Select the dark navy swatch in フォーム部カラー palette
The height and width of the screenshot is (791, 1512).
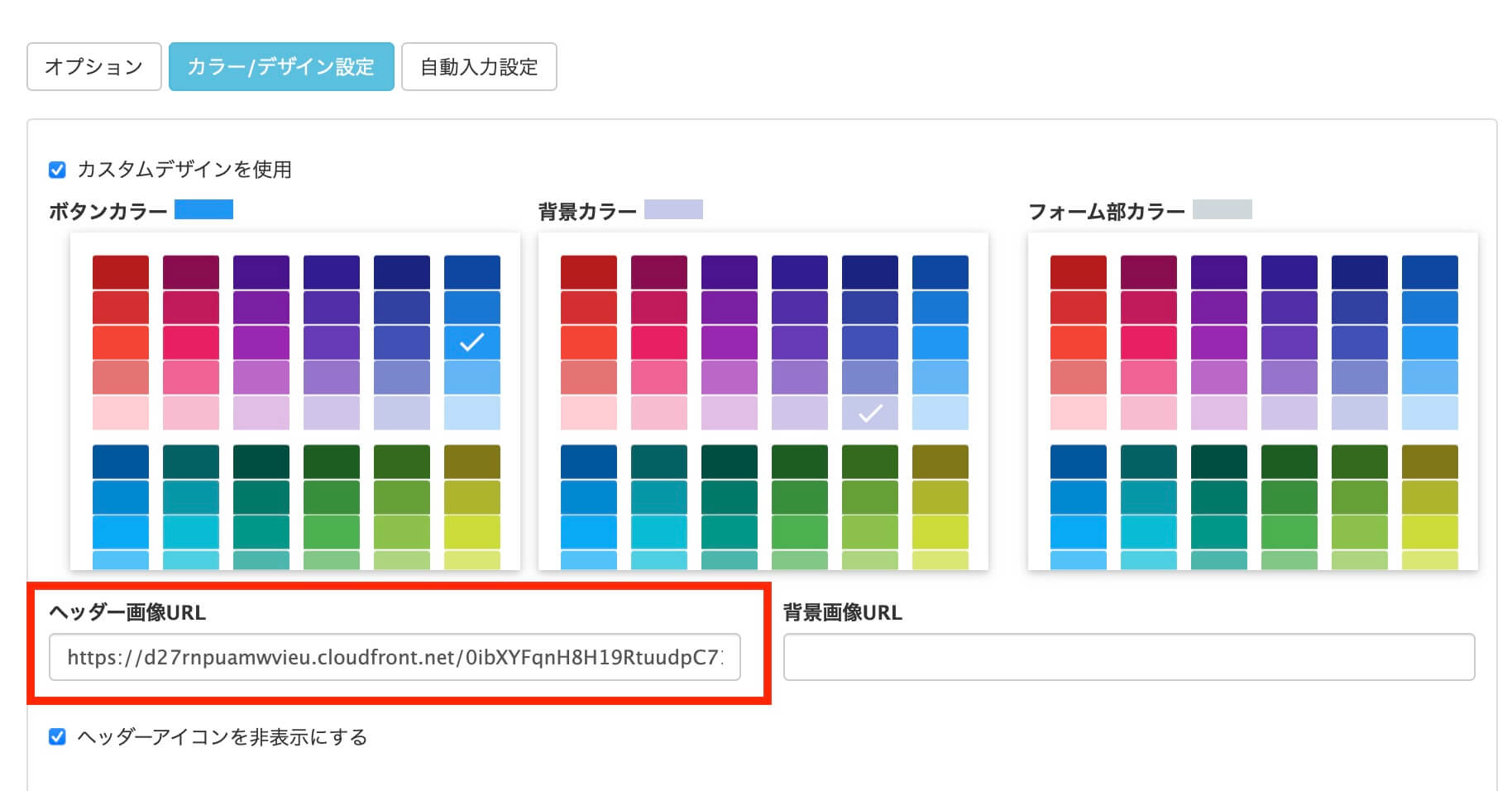click(1359, 272)
